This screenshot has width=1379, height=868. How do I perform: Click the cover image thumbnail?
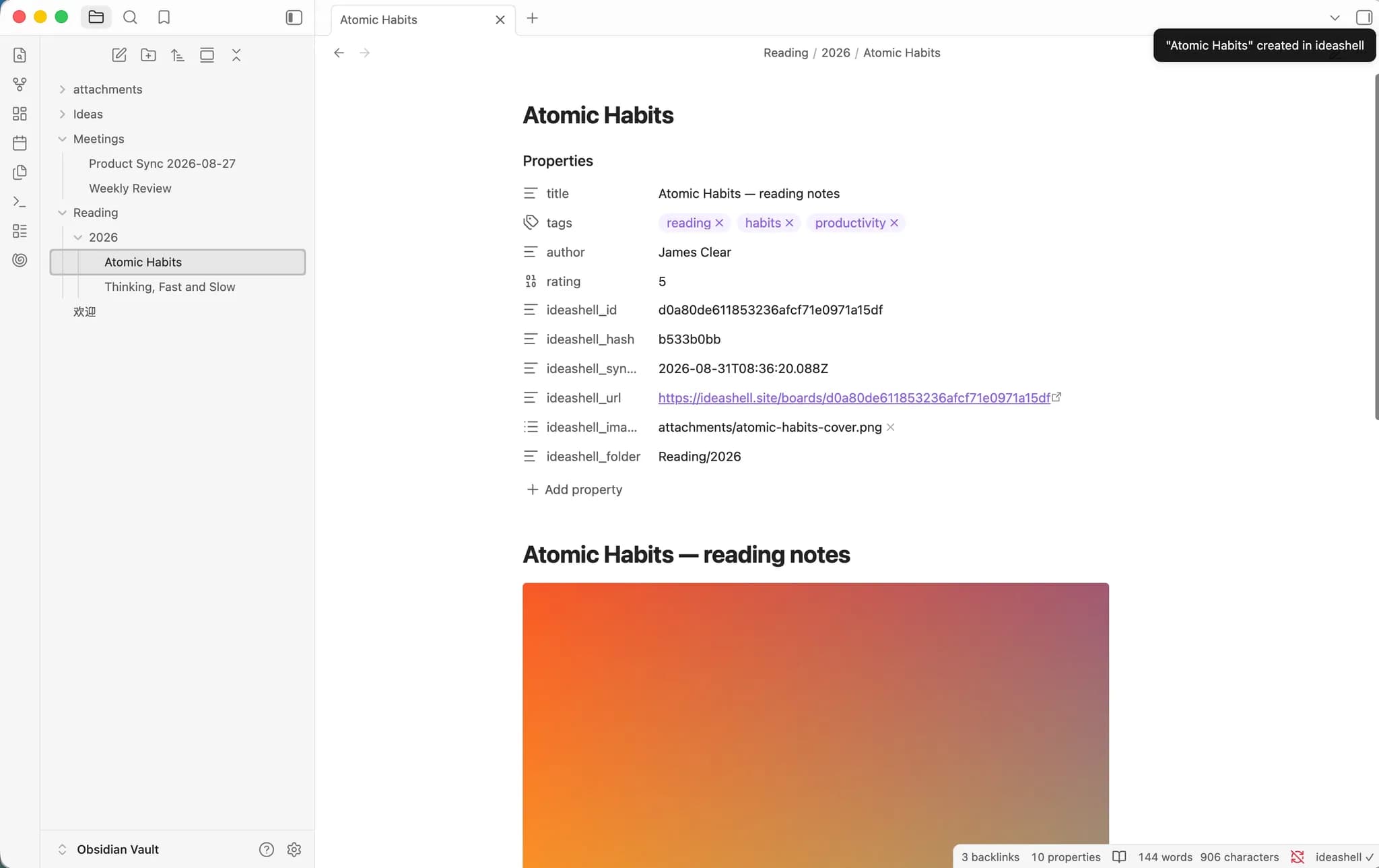tap(815, 725)
